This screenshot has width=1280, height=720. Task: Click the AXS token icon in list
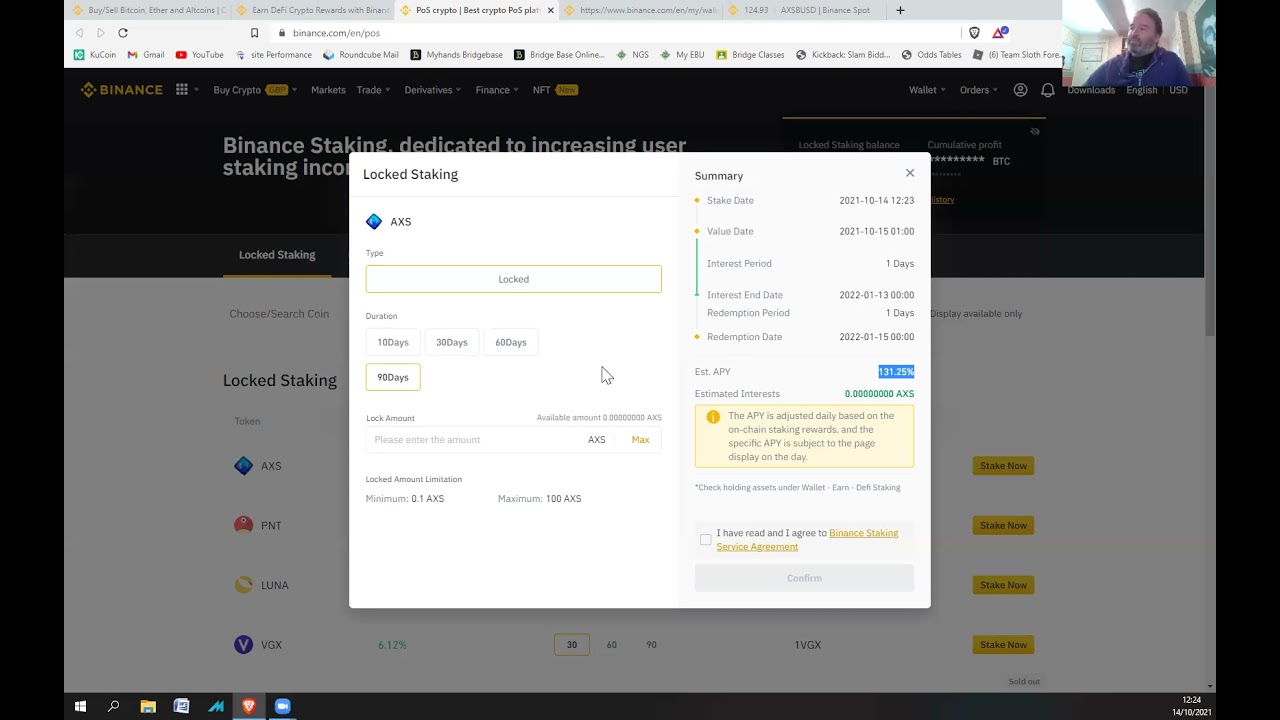click(243, 466)
